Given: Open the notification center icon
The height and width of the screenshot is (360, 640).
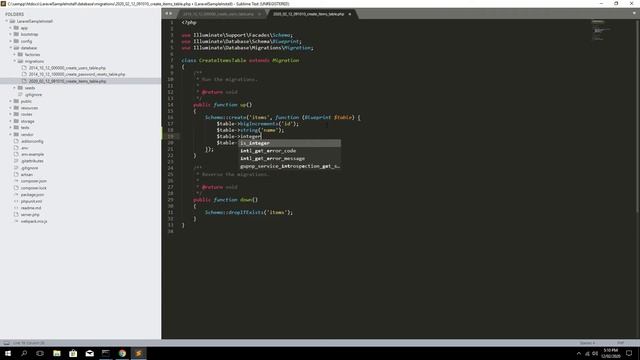Looking at the screenshot, I should [x=629, y=353].
